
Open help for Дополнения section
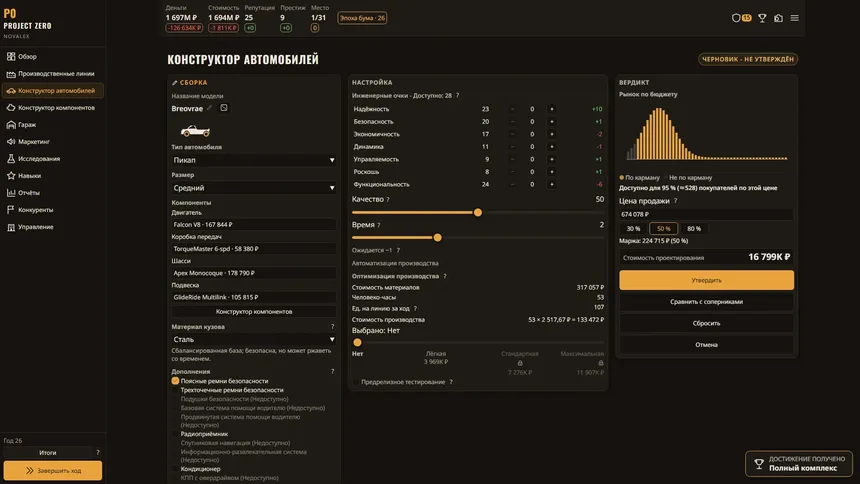point(332,372)
